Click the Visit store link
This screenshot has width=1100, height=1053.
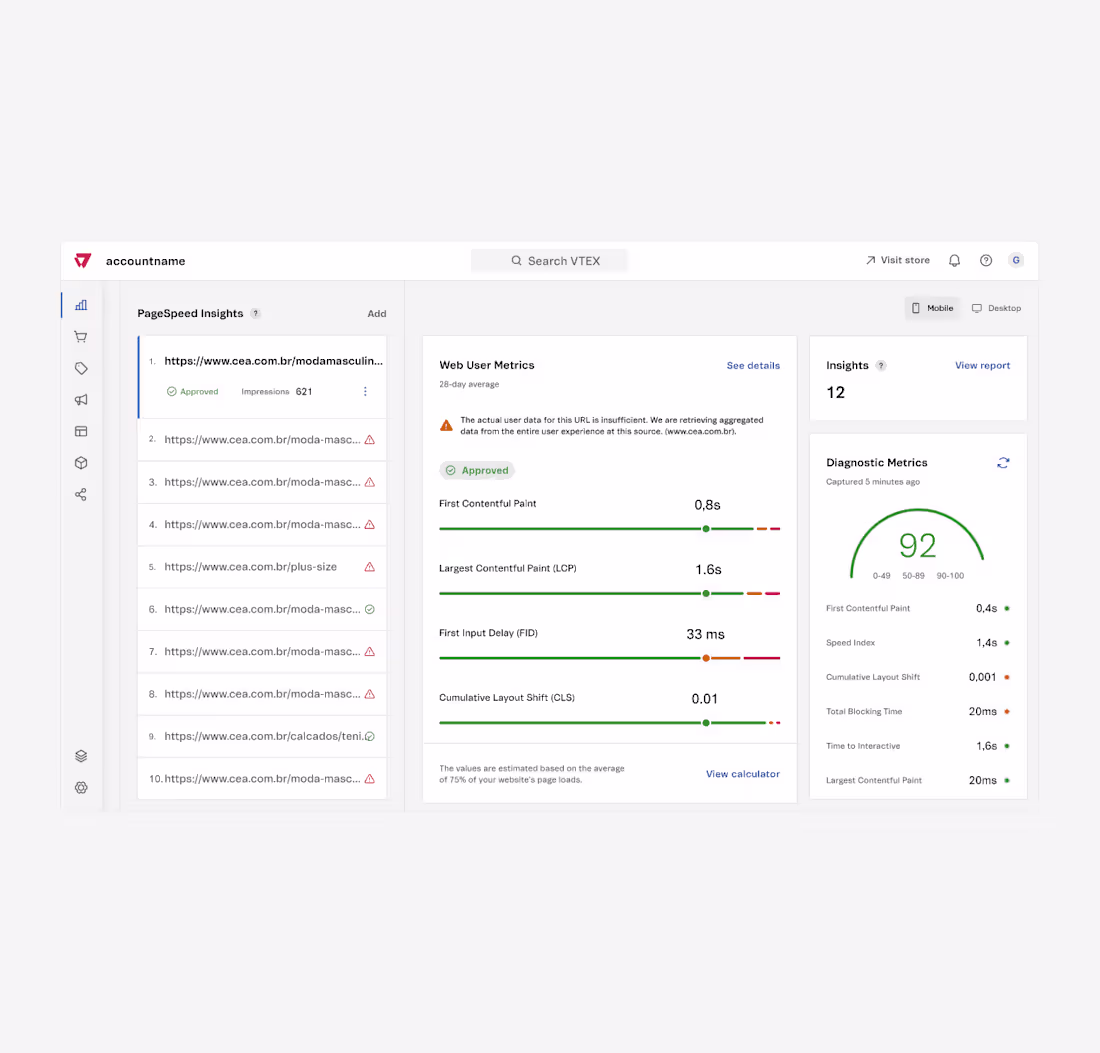(897, 260)
